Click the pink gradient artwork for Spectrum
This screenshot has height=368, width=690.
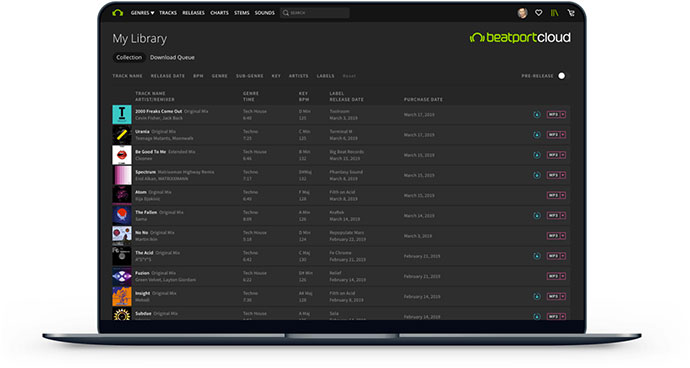(122, 175)
